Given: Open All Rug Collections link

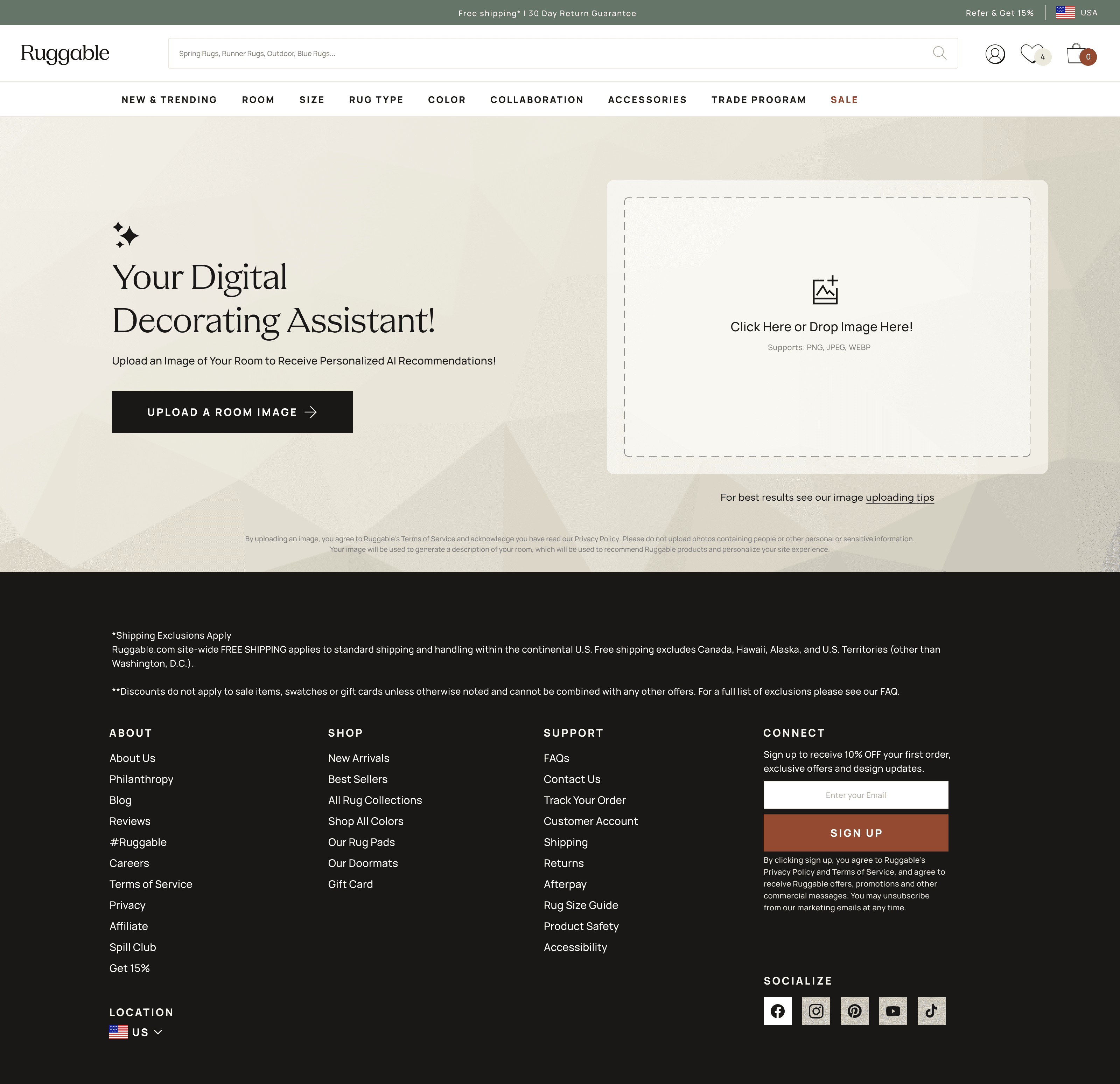Looking at the screenshot, I should pos(375,800).
